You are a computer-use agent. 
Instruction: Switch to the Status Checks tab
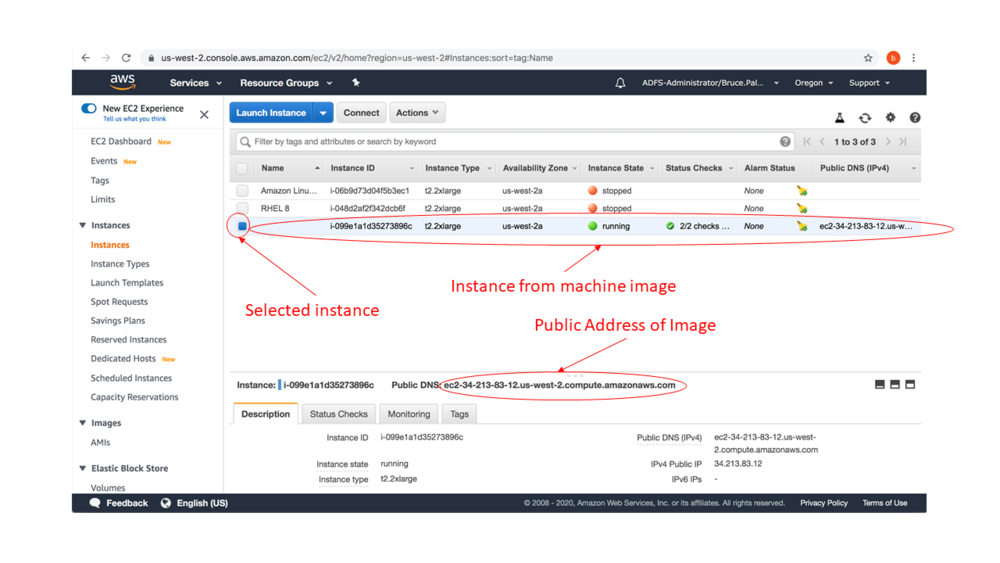pos(339,414)
